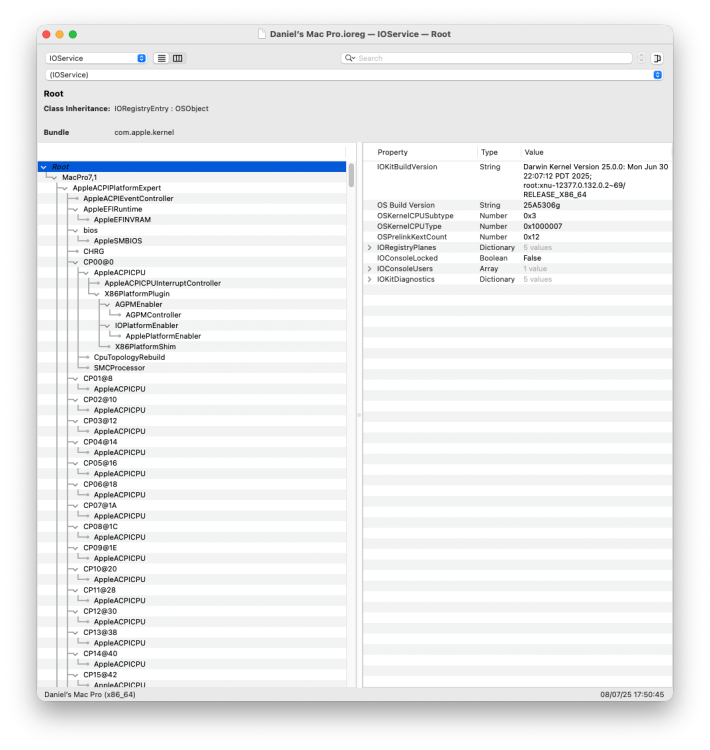Switch to the column browser view
Screen dimensions: 710x750
(x=178, y=58)
